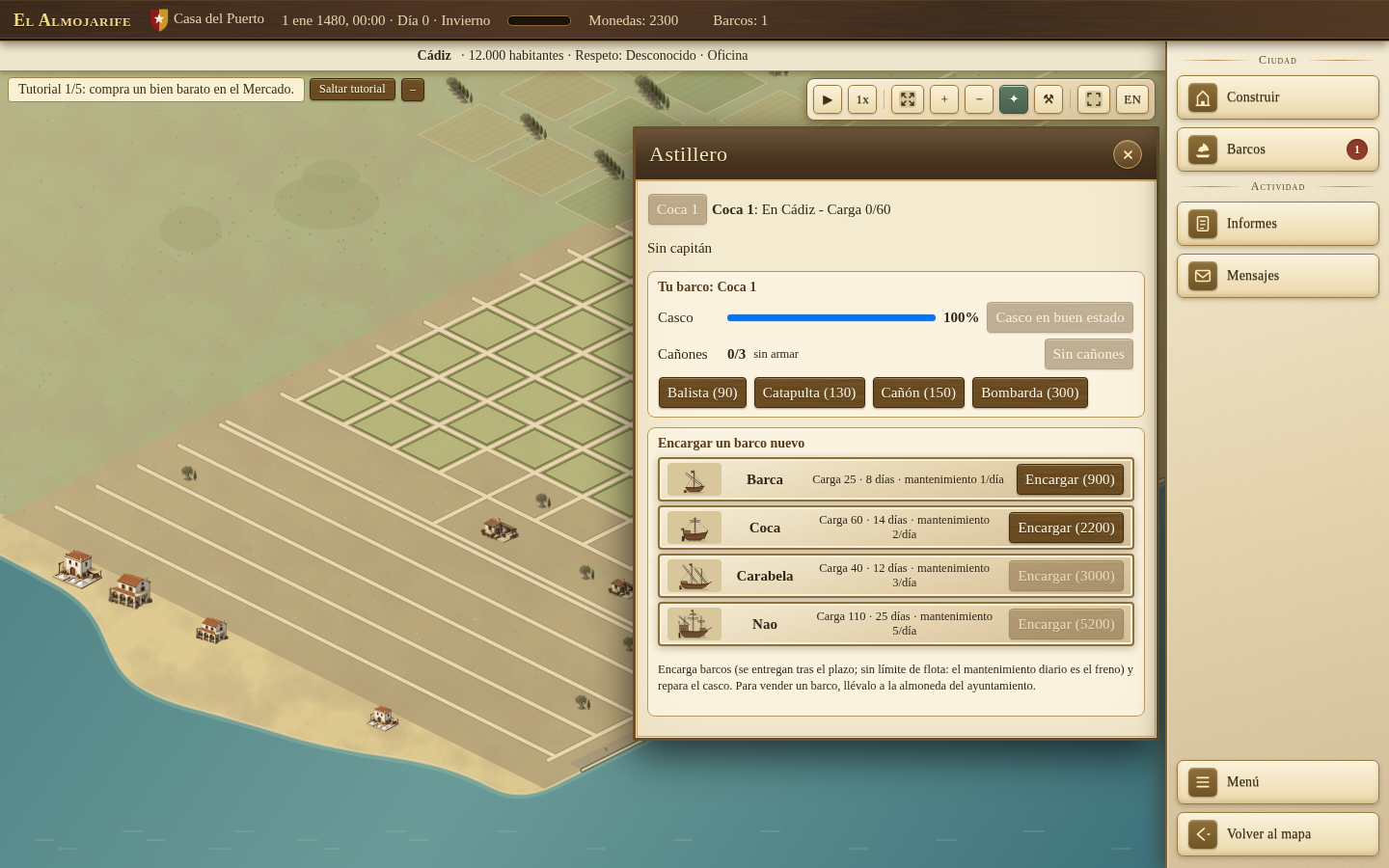Open the Menú button
The width and height of the screenshot is (1389, 868).
click(x=1278, y=782)
